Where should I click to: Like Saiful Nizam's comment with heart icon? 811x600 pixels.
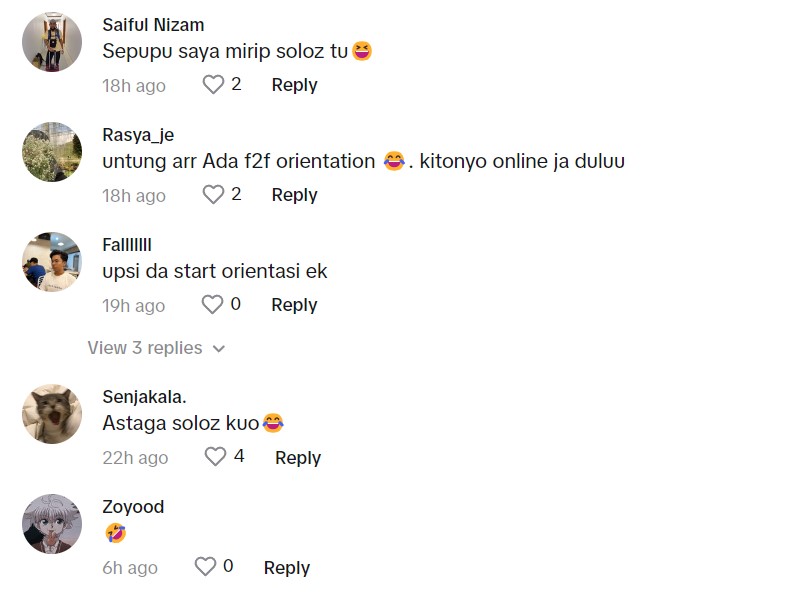click(x=213, y=85)
